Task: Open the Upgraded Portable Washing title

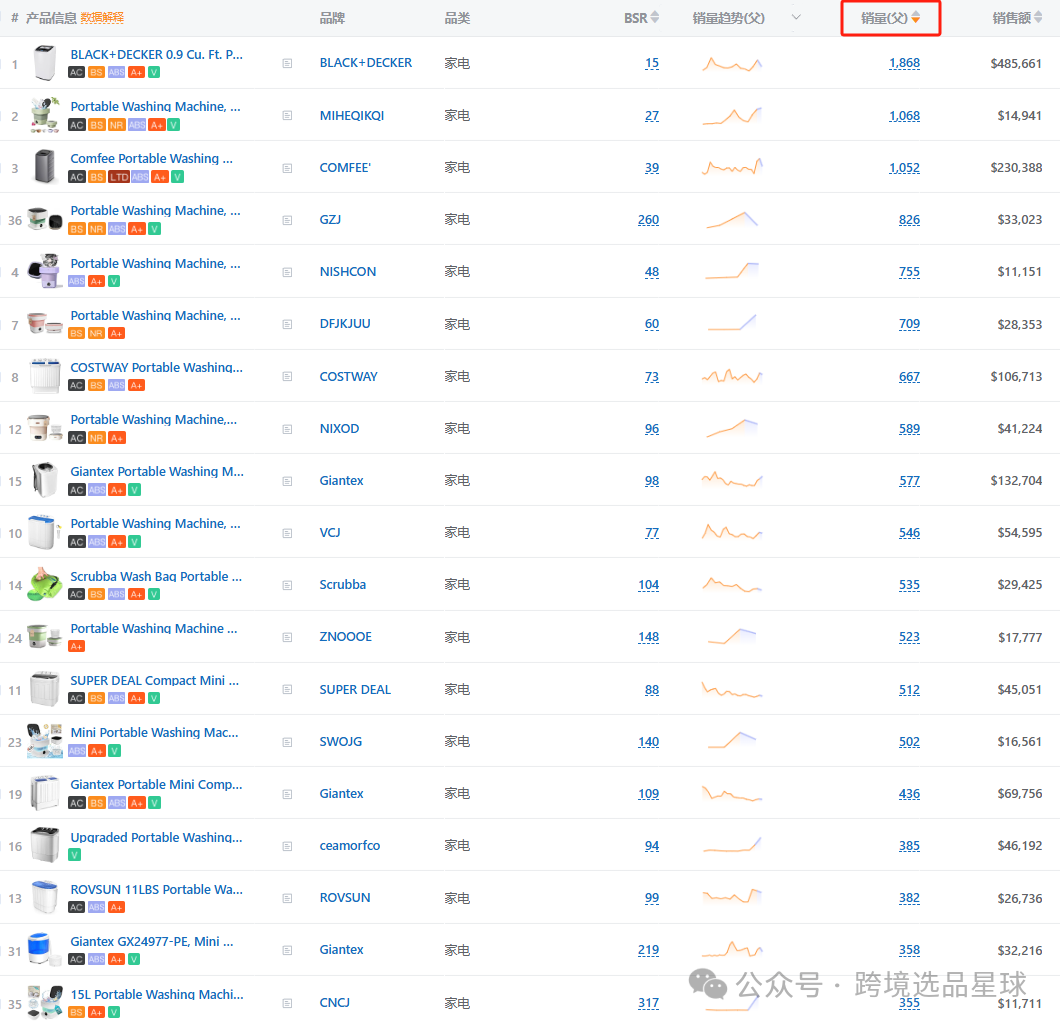Action: 156,838
